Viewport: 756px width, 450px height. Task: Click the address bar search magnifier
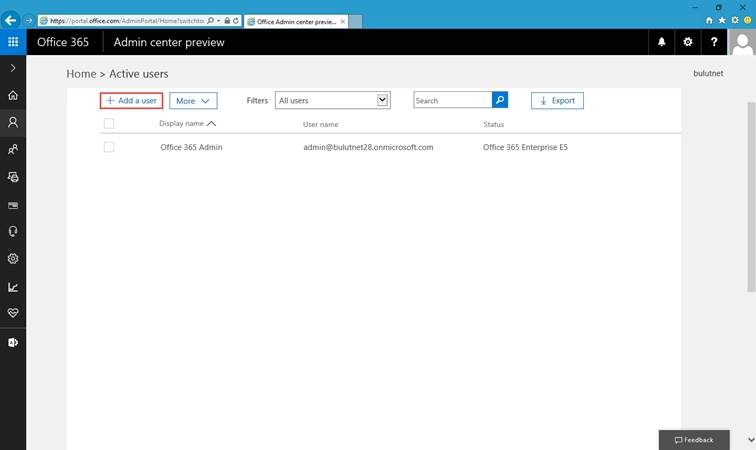[210, 21]
